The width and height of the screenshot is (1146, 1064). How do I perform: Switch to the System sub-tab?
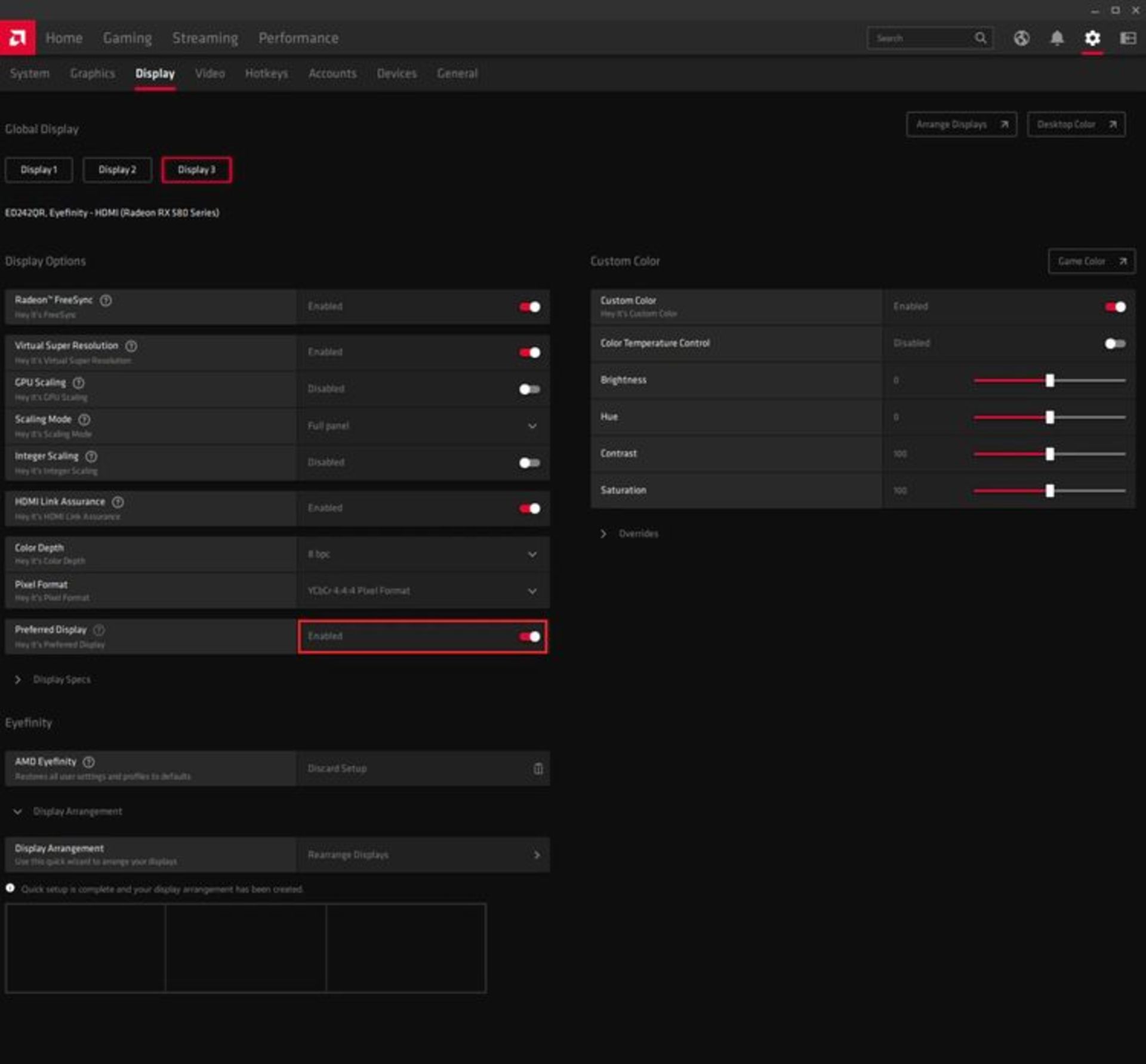pos(30,73)
